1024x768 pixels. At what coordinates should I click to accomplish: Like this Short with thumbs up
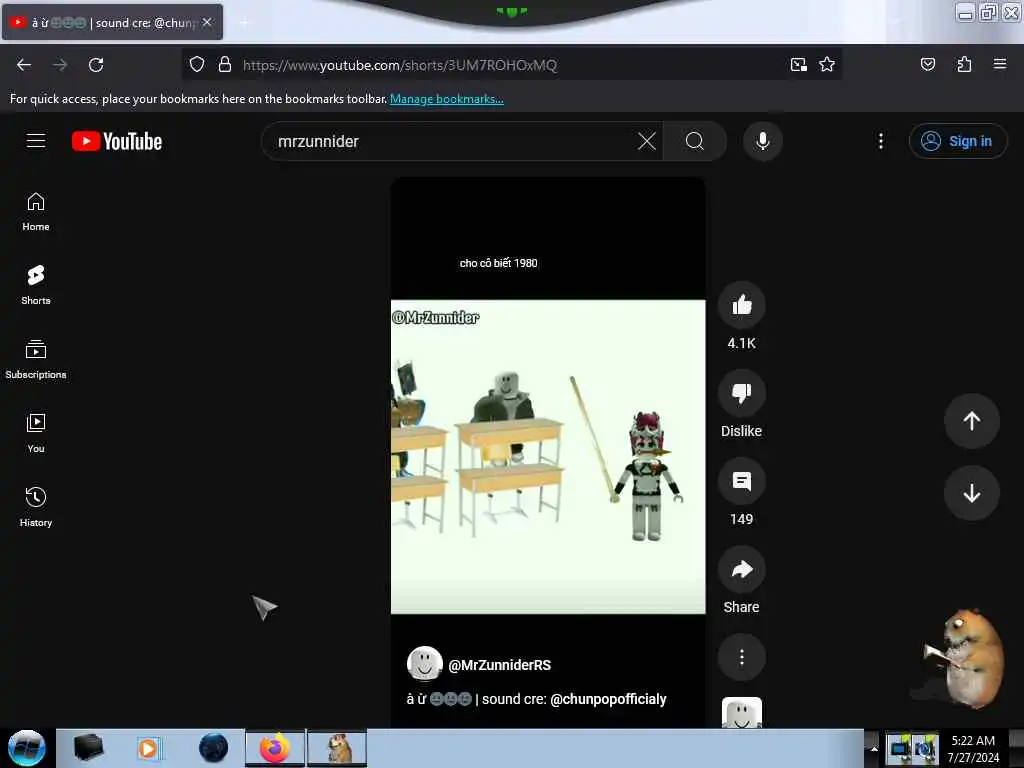pos(742,305)
